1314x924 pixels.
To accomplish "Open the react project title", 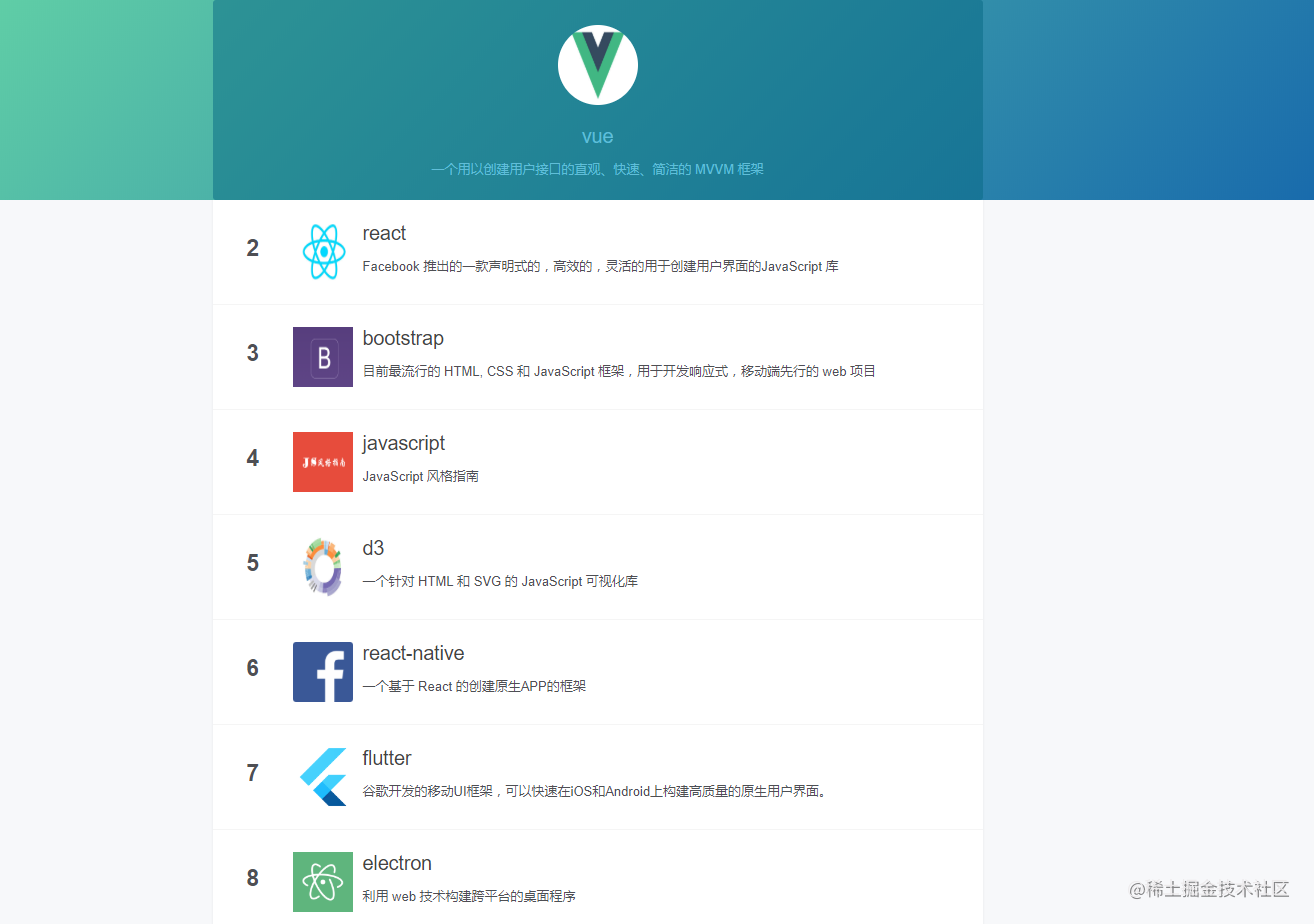I will coord(384,233).
